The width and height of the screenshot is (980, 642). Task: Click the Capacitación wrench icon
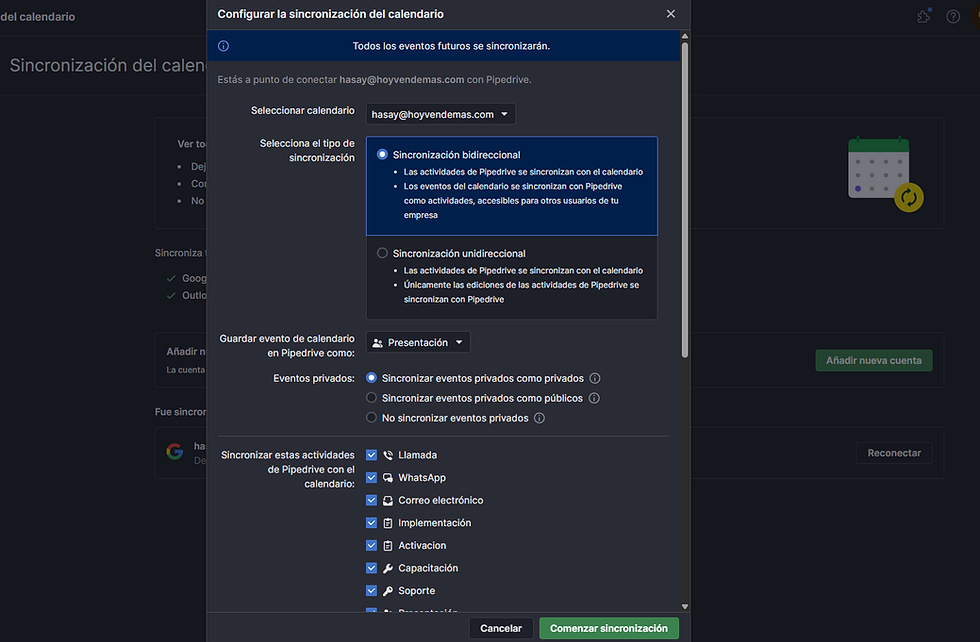click(x=388, y=568)
